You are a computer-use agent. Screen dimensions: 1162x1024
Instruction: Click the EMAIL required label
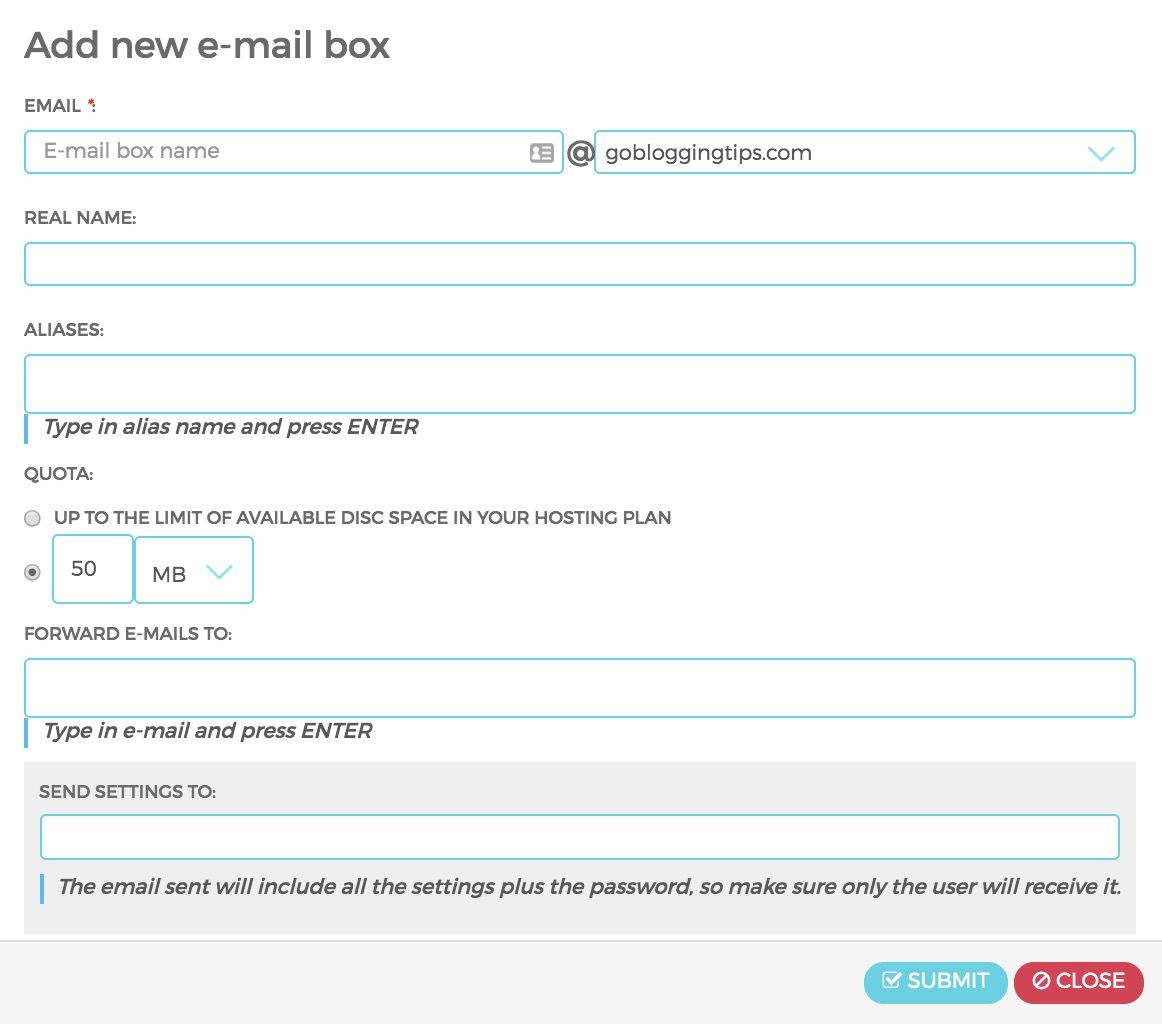(60, 106)
